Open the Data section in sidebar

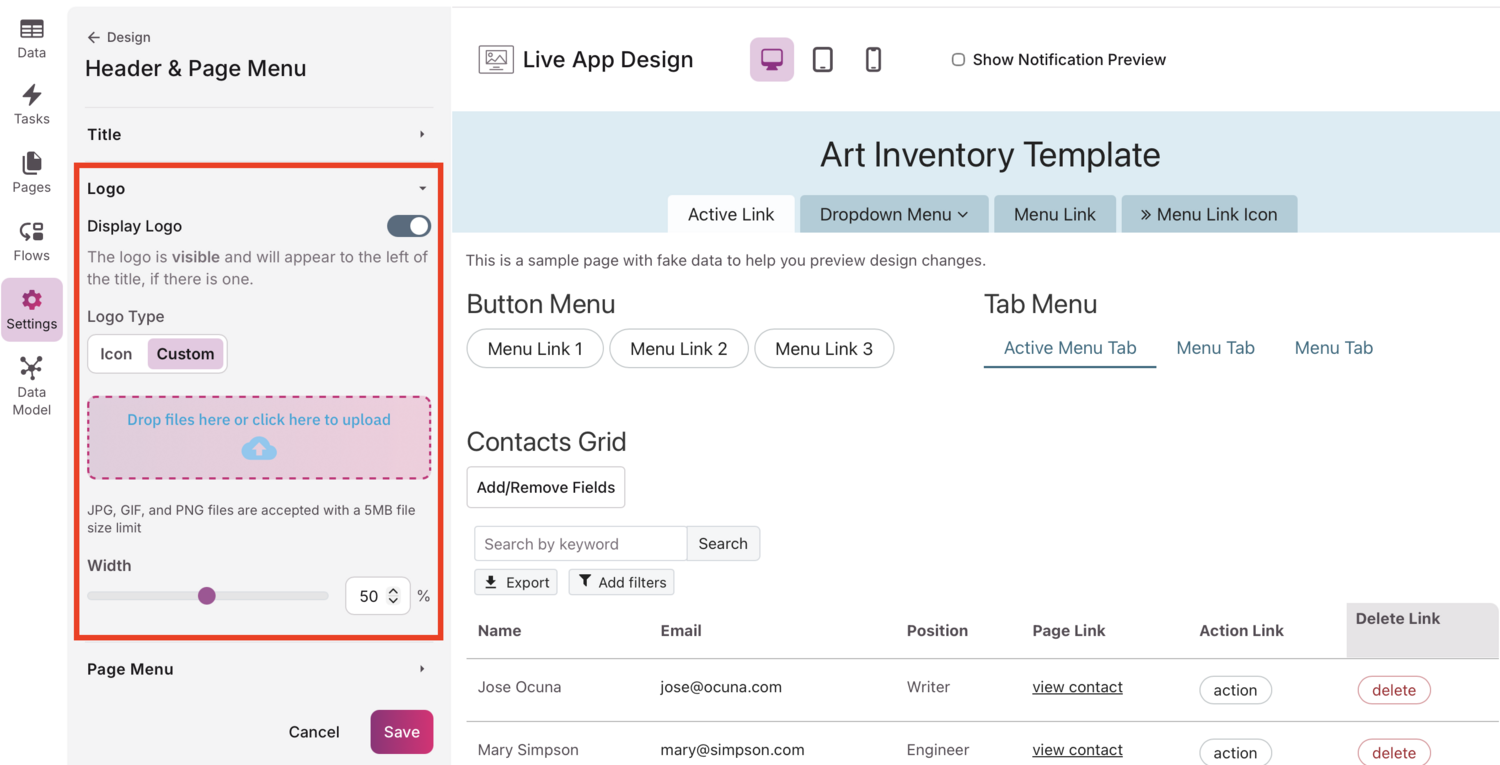coord(32,38)
